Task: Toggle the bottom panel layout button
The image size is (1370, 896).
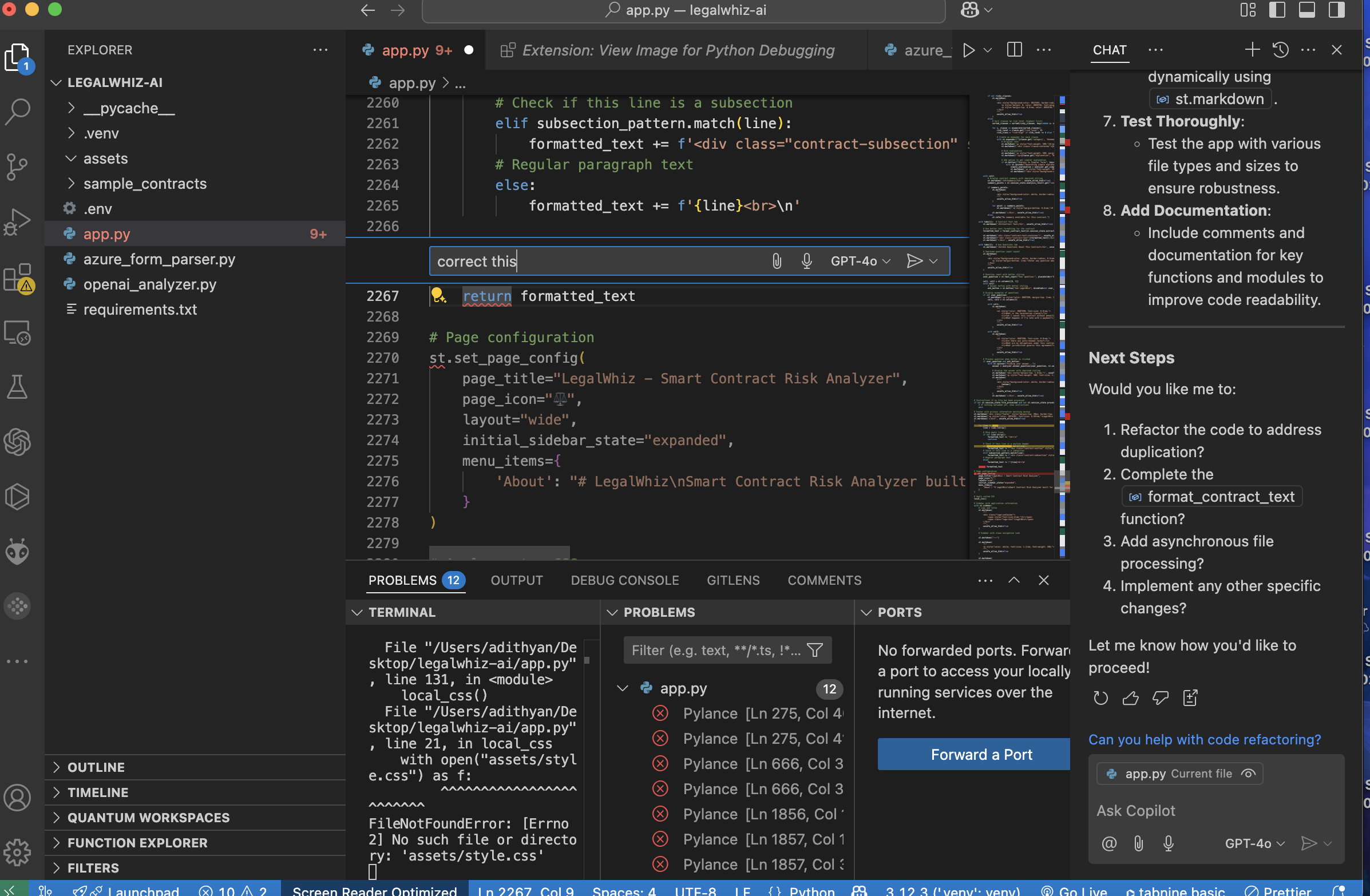Action: tap(1307, 10)
